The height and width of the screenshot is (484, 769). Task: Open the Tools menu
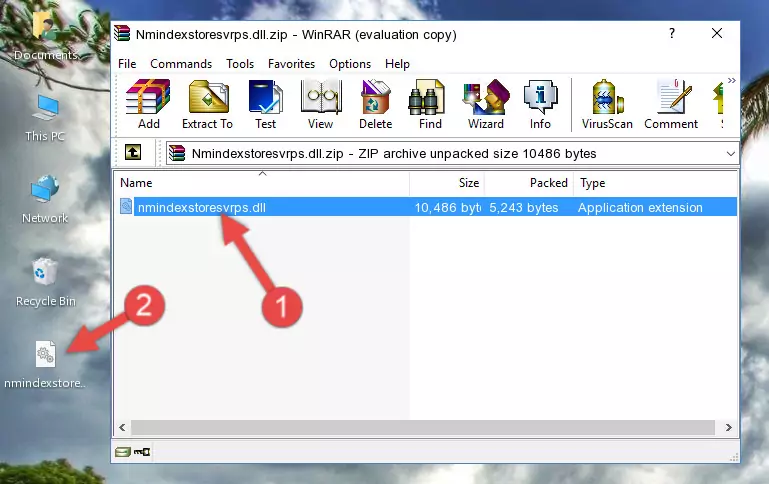pos(240,64)
